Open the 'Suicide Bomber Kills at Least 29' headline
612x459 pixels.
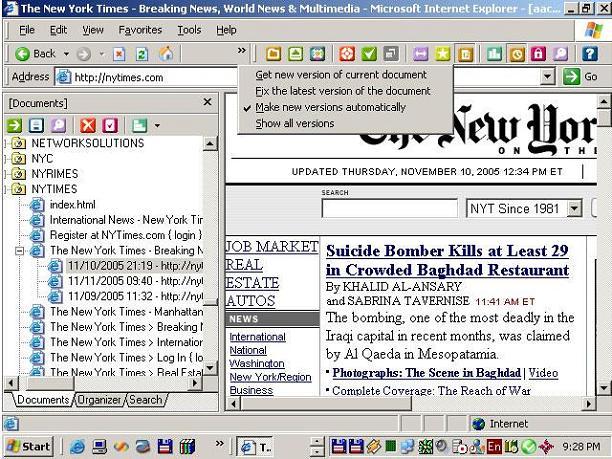tap(447, 260)
